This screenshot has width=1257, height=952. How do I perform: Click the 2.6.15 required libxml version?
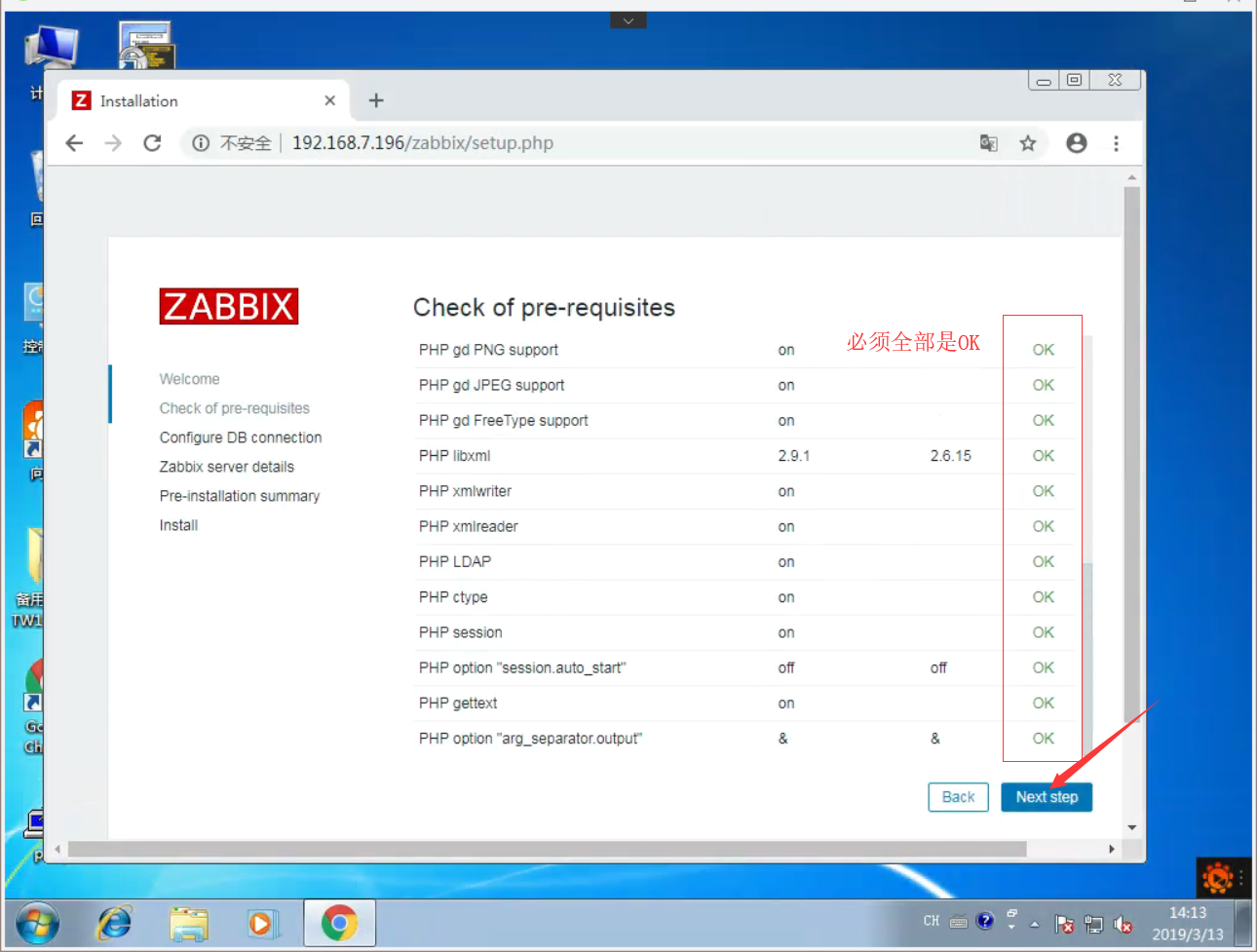pyautogui.click(x=950, y=456)
